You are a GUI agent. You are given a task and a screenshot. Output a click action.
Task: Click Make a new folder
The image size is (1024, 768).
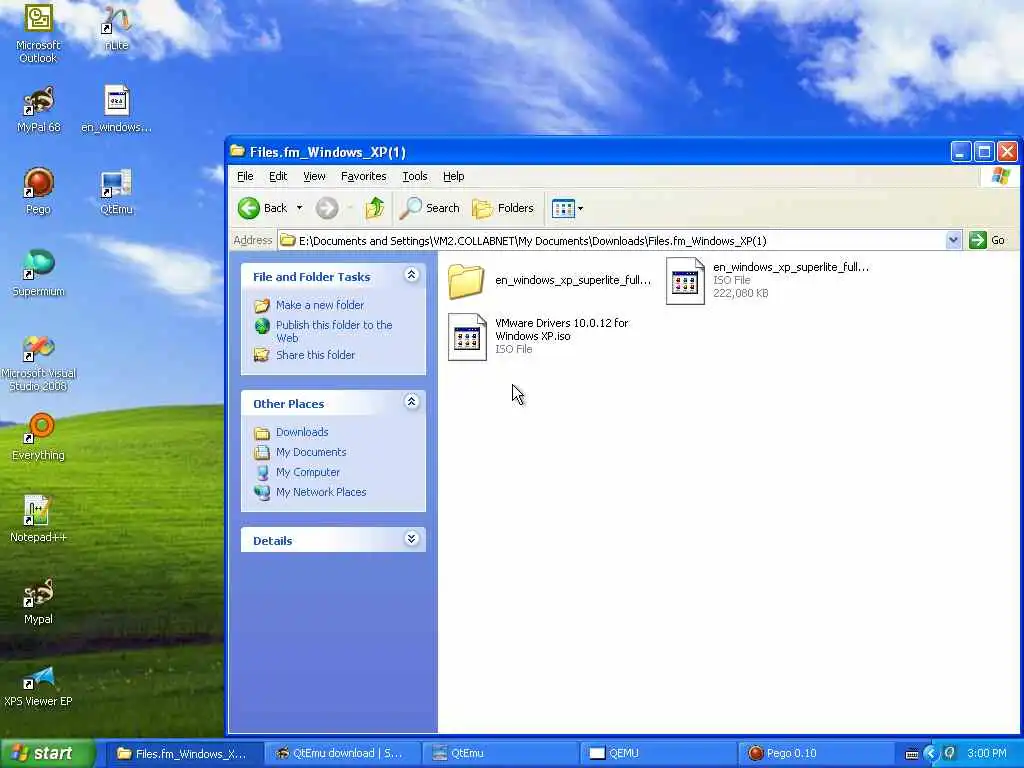point(320,305)
